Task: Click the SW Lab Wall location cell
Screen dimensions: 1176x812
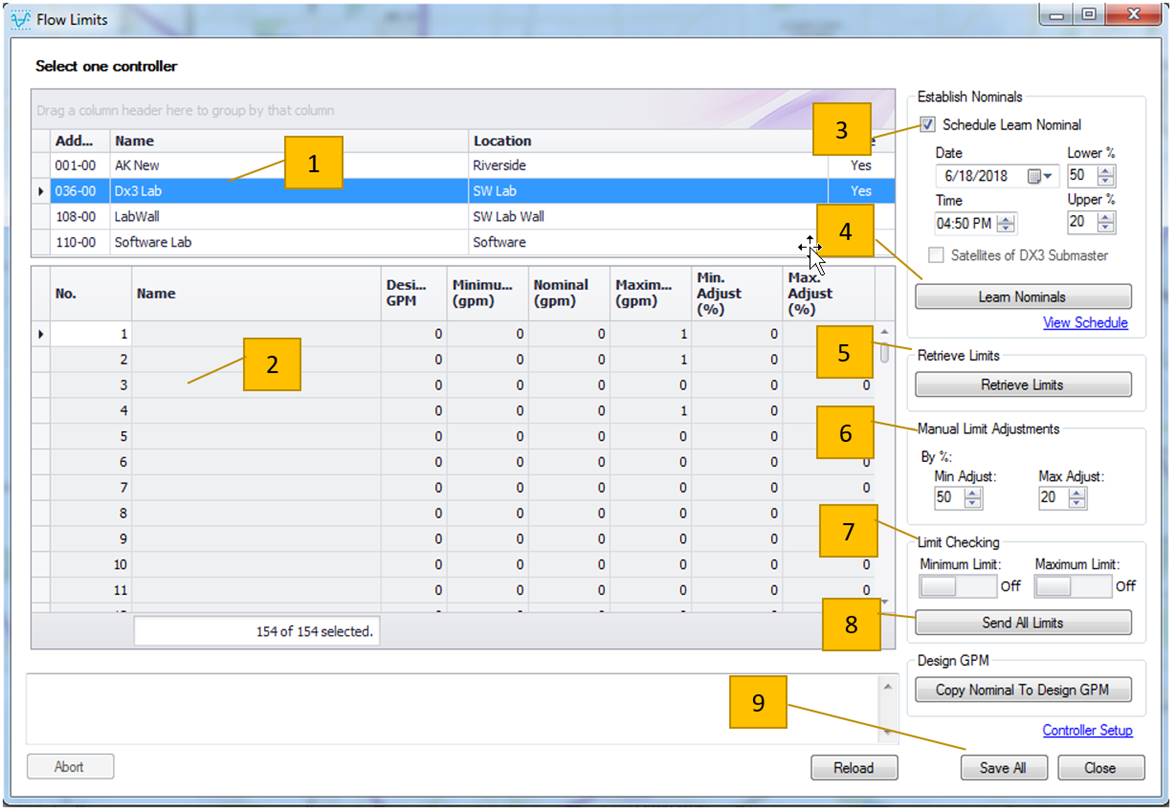Action: (x=648, y=217)
